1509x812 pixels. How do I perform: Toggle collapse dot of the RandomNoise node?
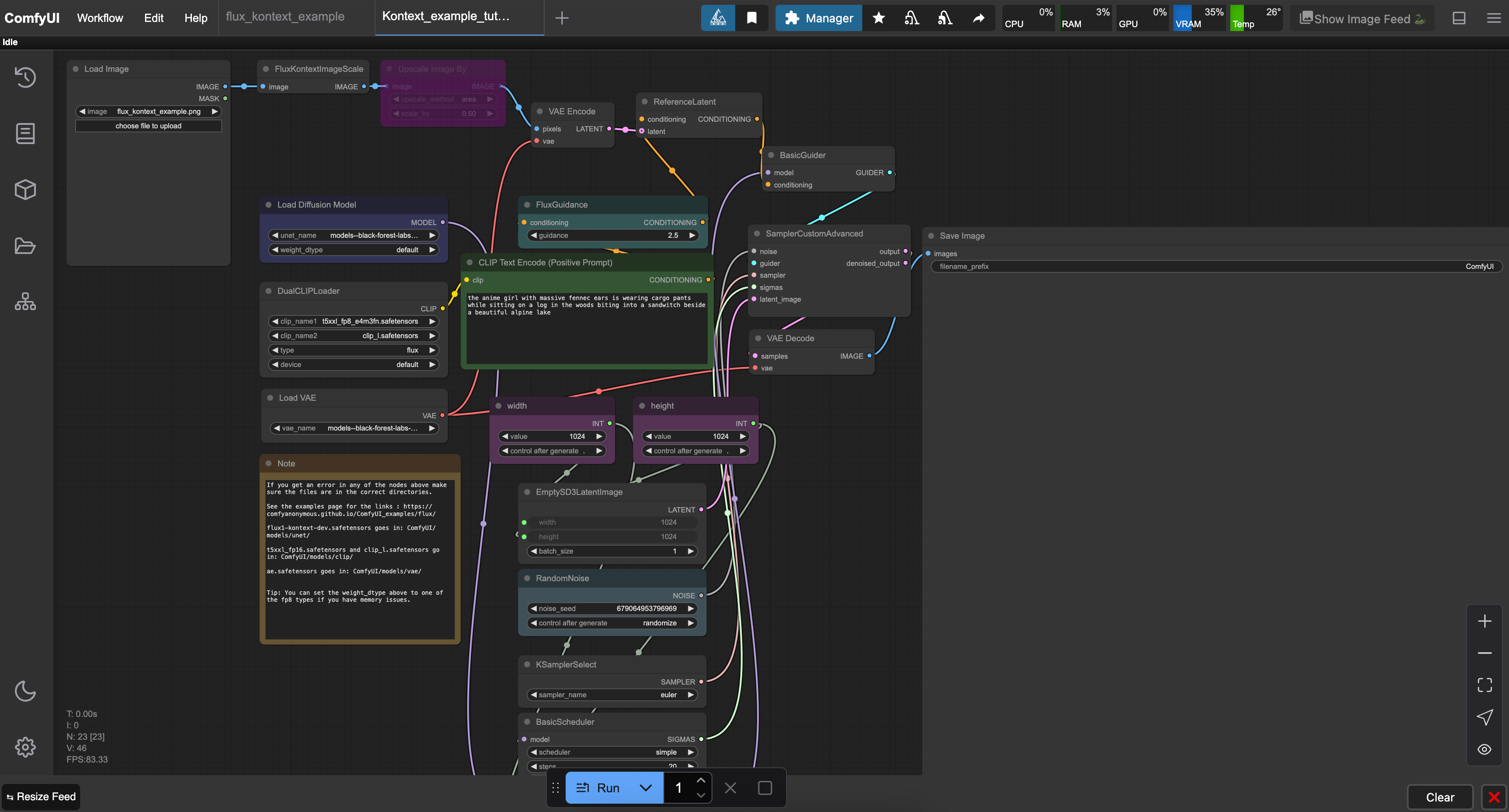pyautogui.click(x=527, y=579)
